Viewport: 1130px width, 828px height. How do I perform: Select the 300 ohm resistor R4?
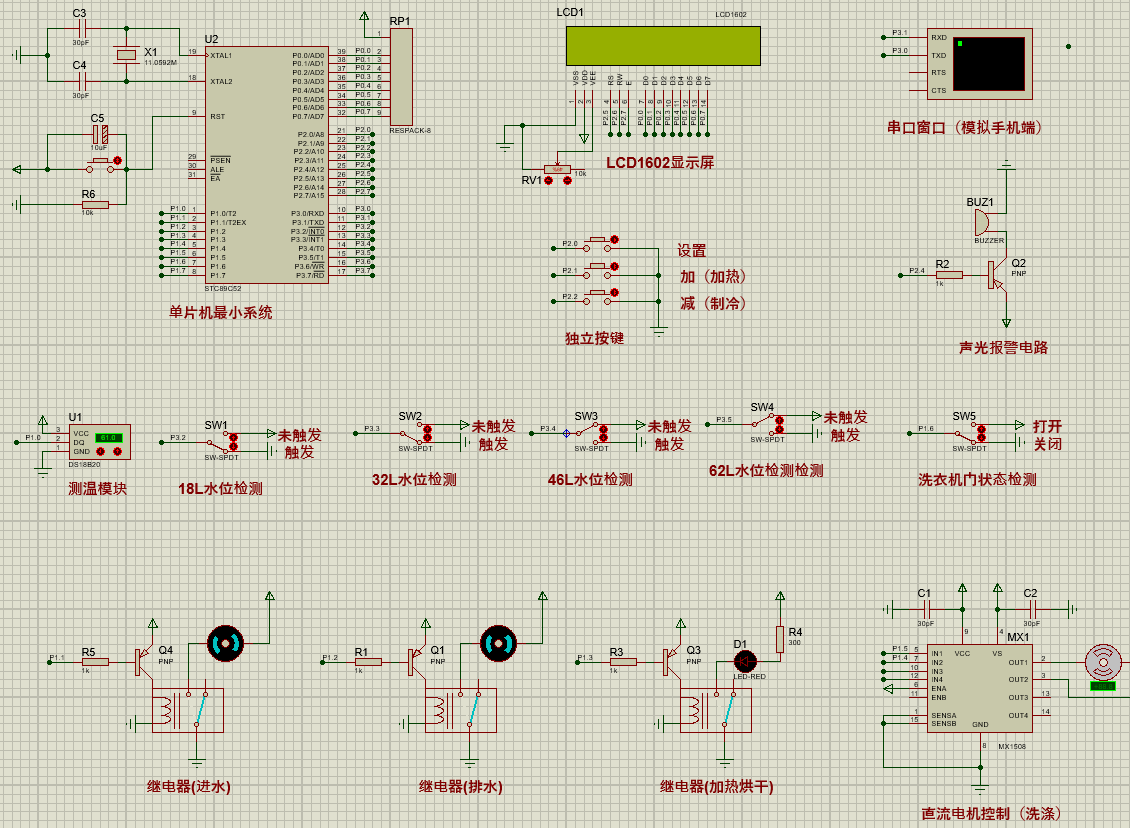coord(780,639)
